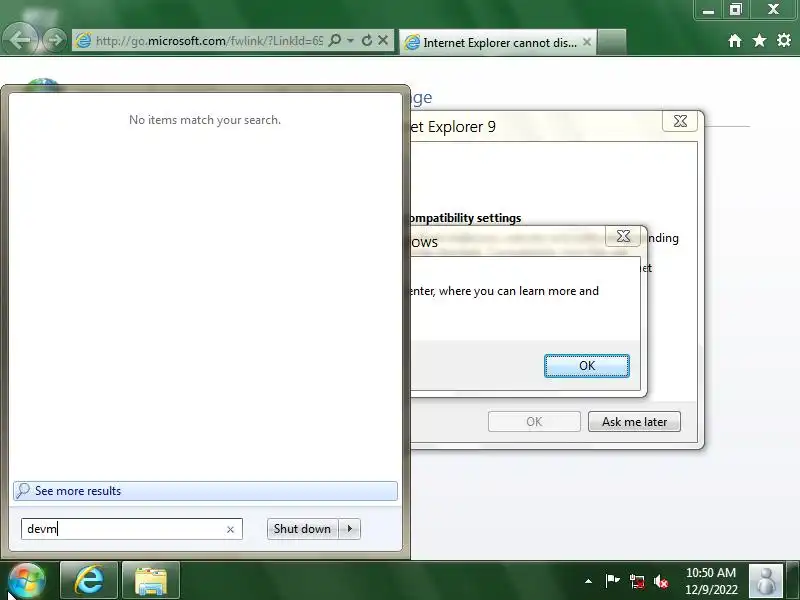Open Favorites star icon
This screenshot has height=600, width=800.
(x=759, y=40)
